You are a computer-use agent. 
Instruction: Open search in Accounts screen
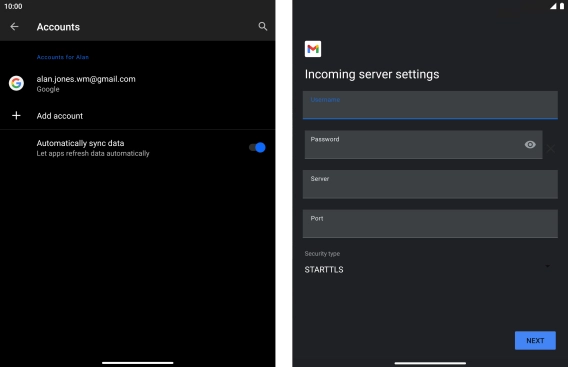263,26
